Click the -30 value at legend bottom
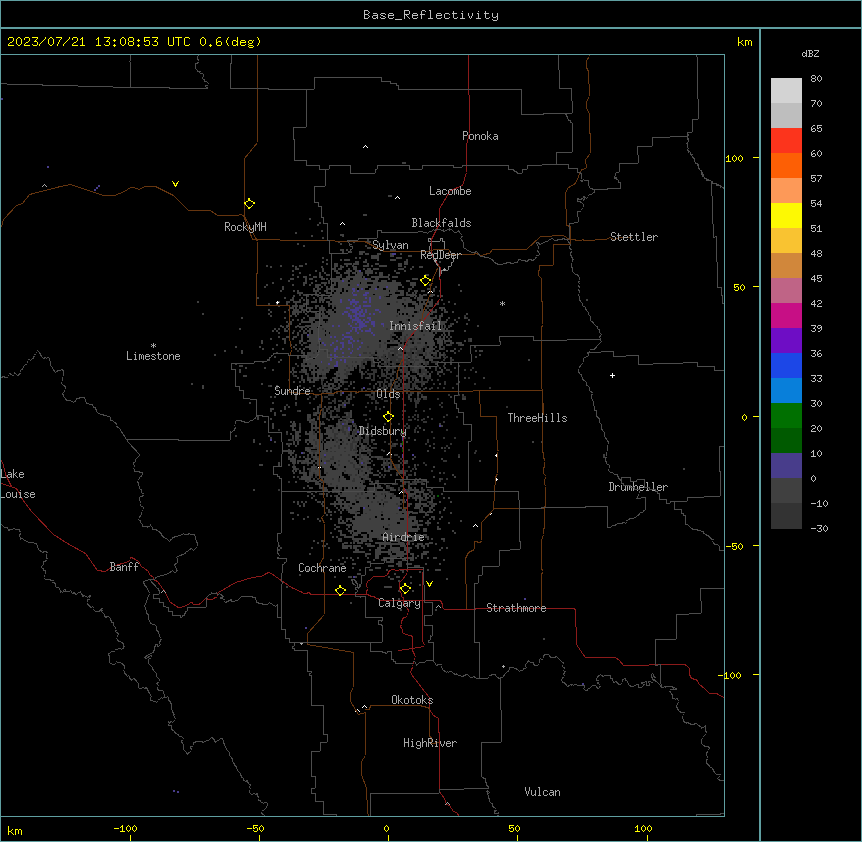This screenshot has width=862, height=842. 819,528
